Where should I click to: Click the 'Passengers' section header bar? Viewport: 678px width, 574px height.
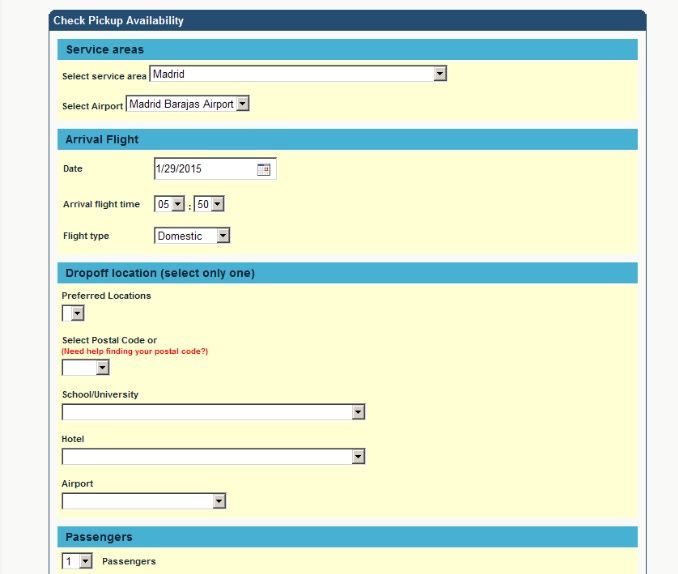348,537
